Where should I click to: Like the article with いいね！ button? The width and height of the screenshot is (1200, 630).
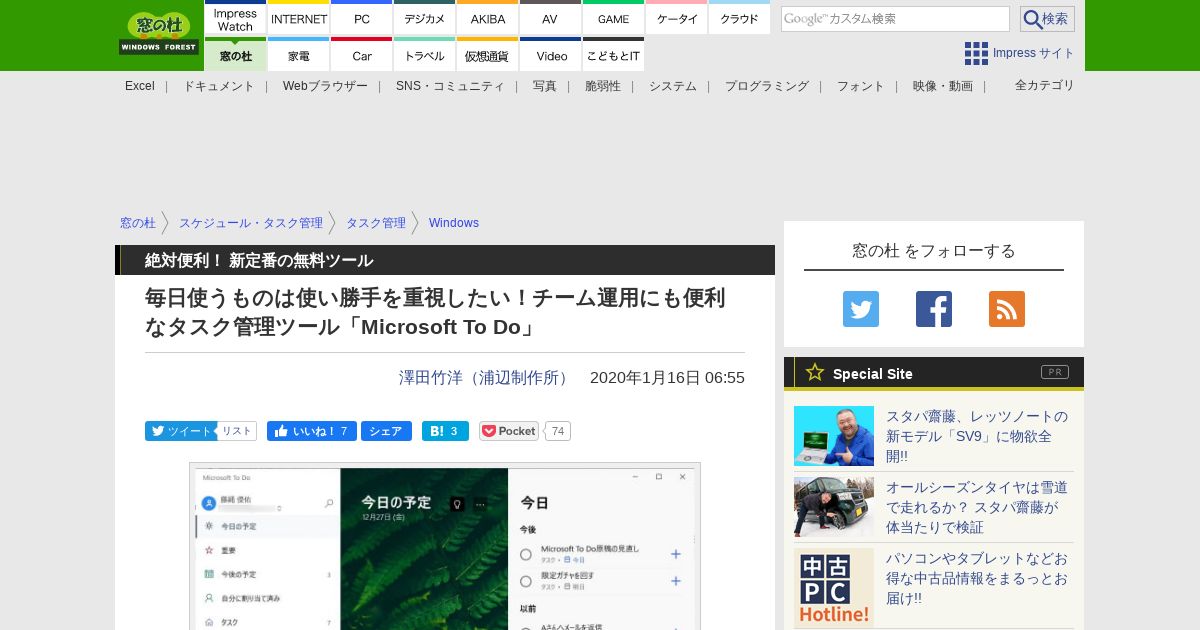pyautogui.click(x=312, y=431)
